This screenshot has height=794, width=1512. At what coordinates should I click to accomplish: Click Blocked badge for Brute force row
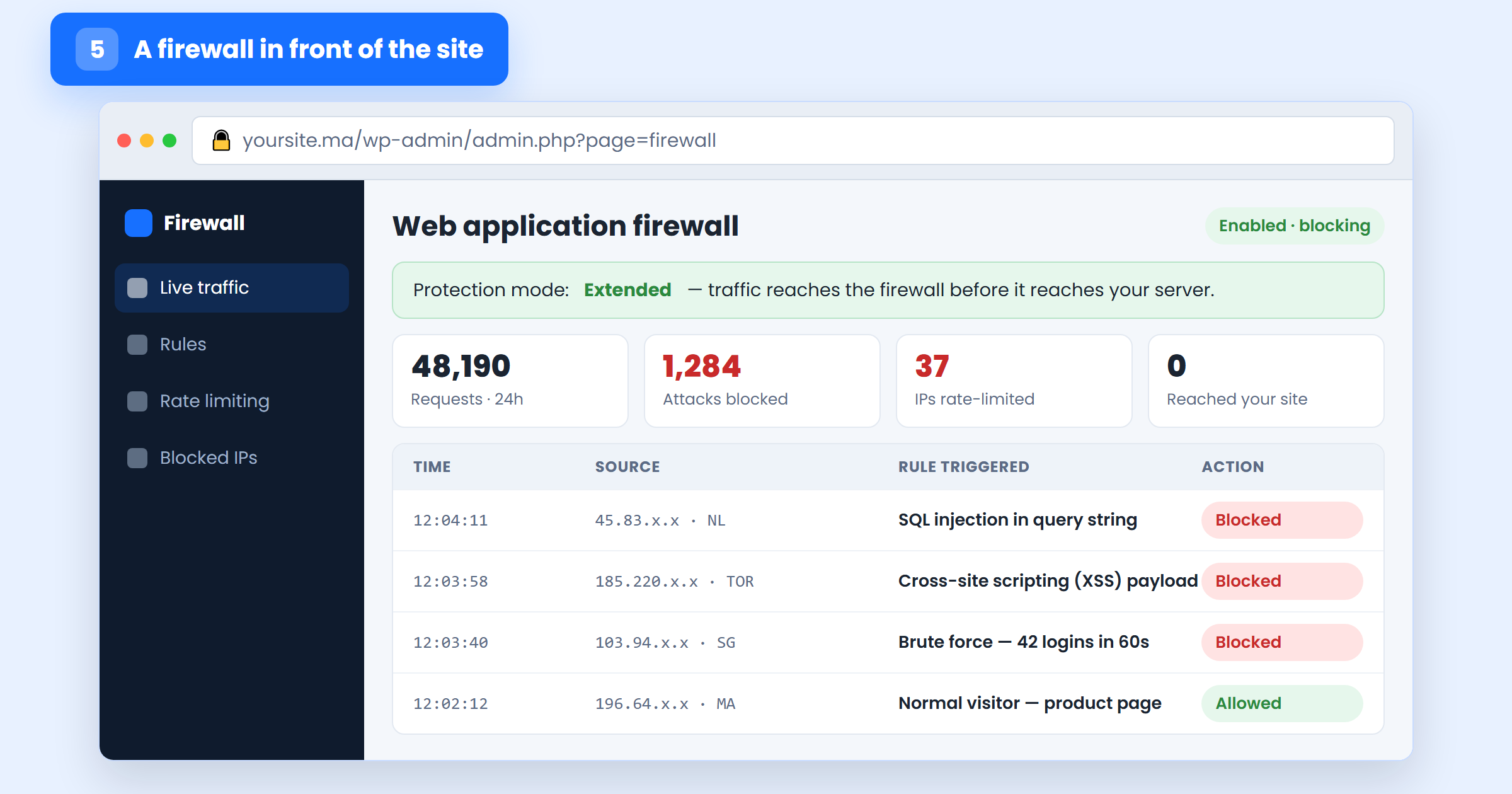1282,642
